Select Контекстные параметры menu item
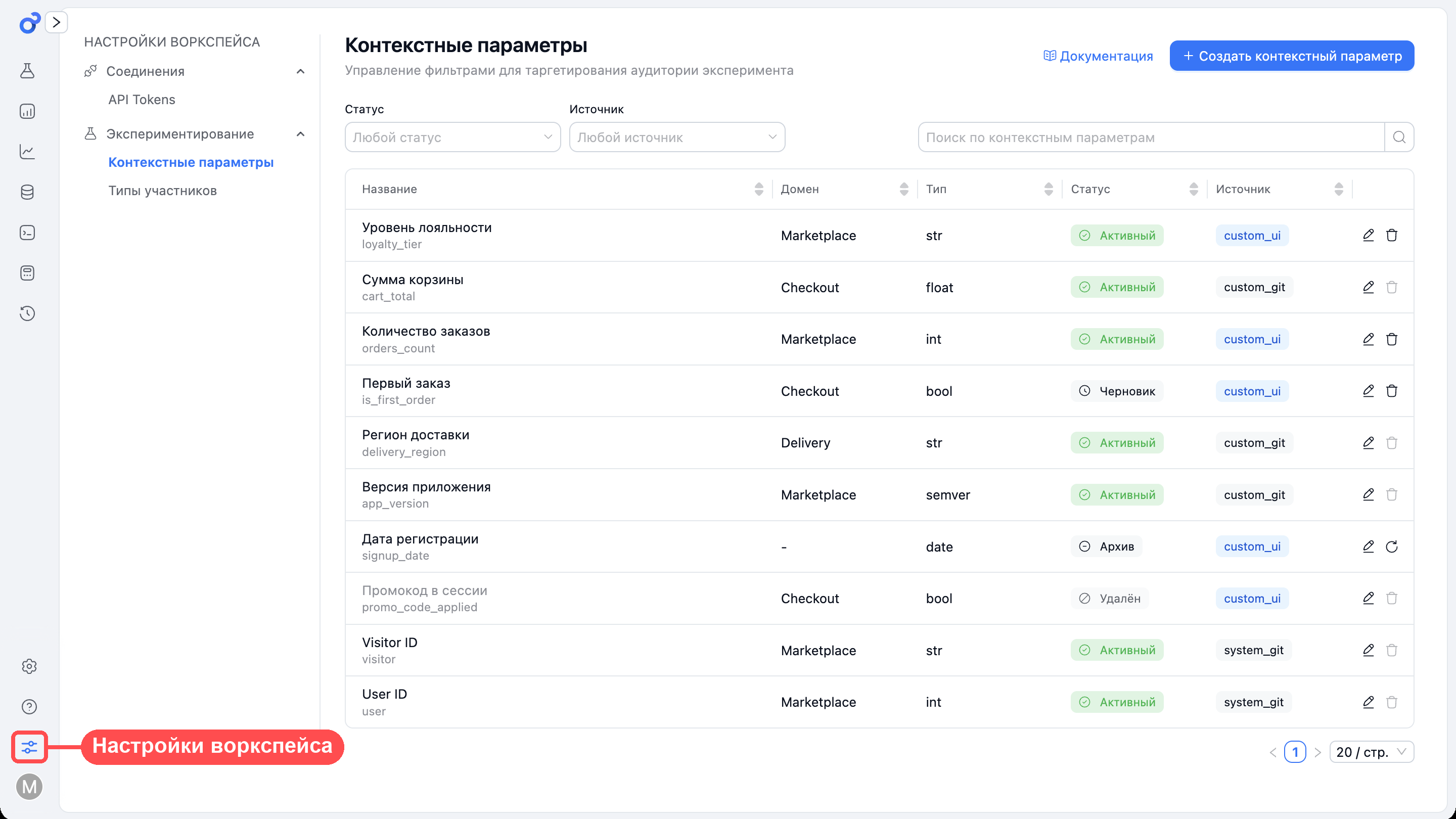Image resolution: width=1456 pixels, height=819 pixels. (191, 162)
